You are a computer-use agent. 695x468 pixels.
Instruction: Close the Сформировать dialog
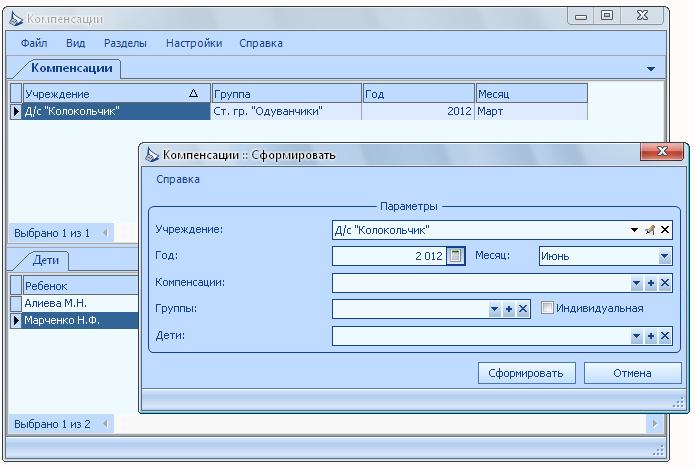662,151
